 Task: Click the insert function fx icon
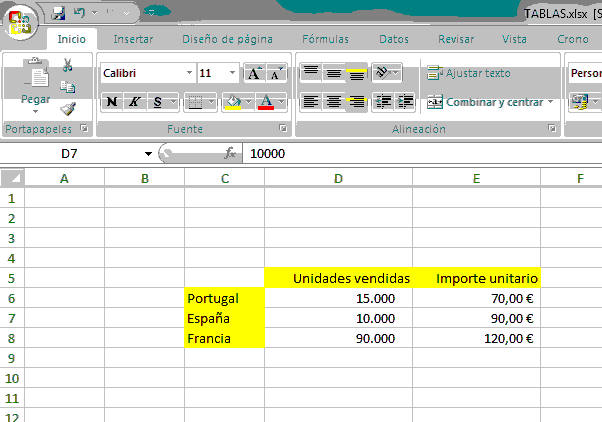[x=230, y=153]
